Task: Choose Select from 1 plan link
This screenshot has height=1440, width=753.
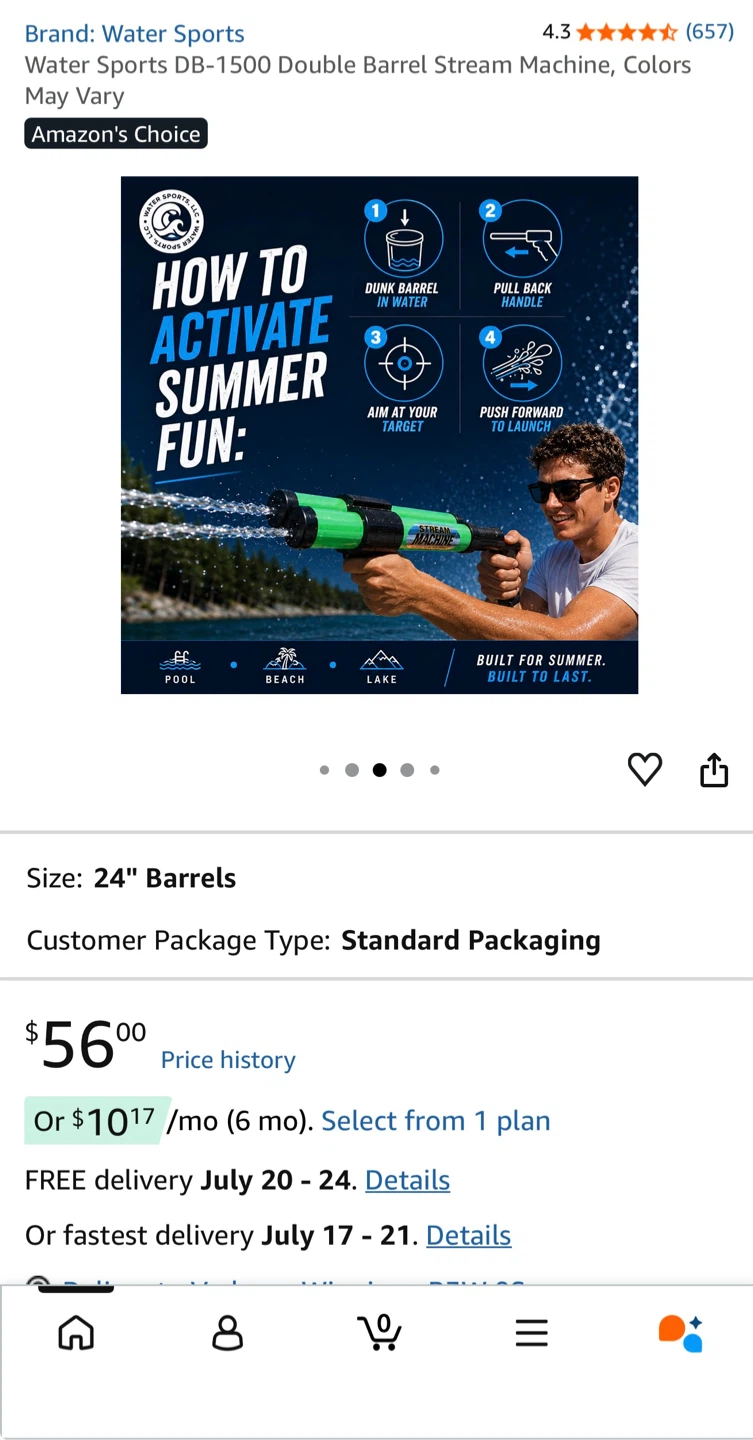Action: point(436,1121)
